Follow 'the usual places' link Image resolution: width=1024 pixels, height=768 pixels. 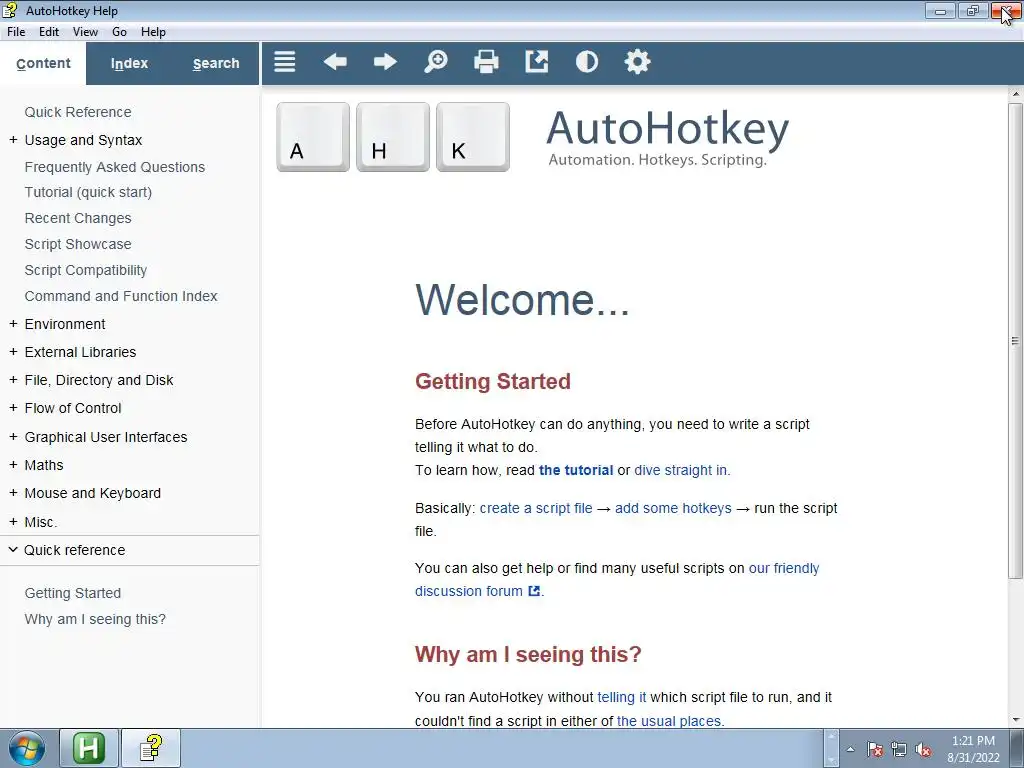pyautogui.click(x=669, y=721)
